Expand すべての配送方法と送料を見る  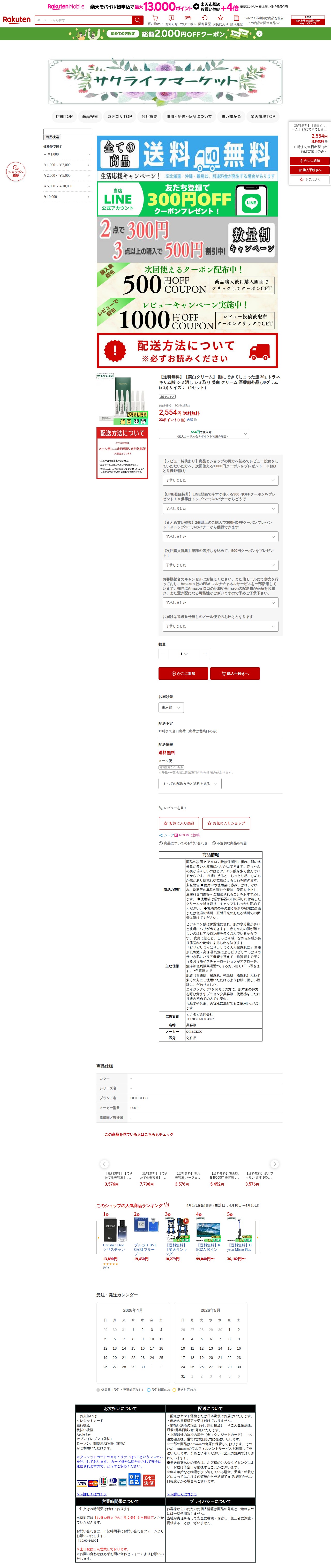click(190, 784)
